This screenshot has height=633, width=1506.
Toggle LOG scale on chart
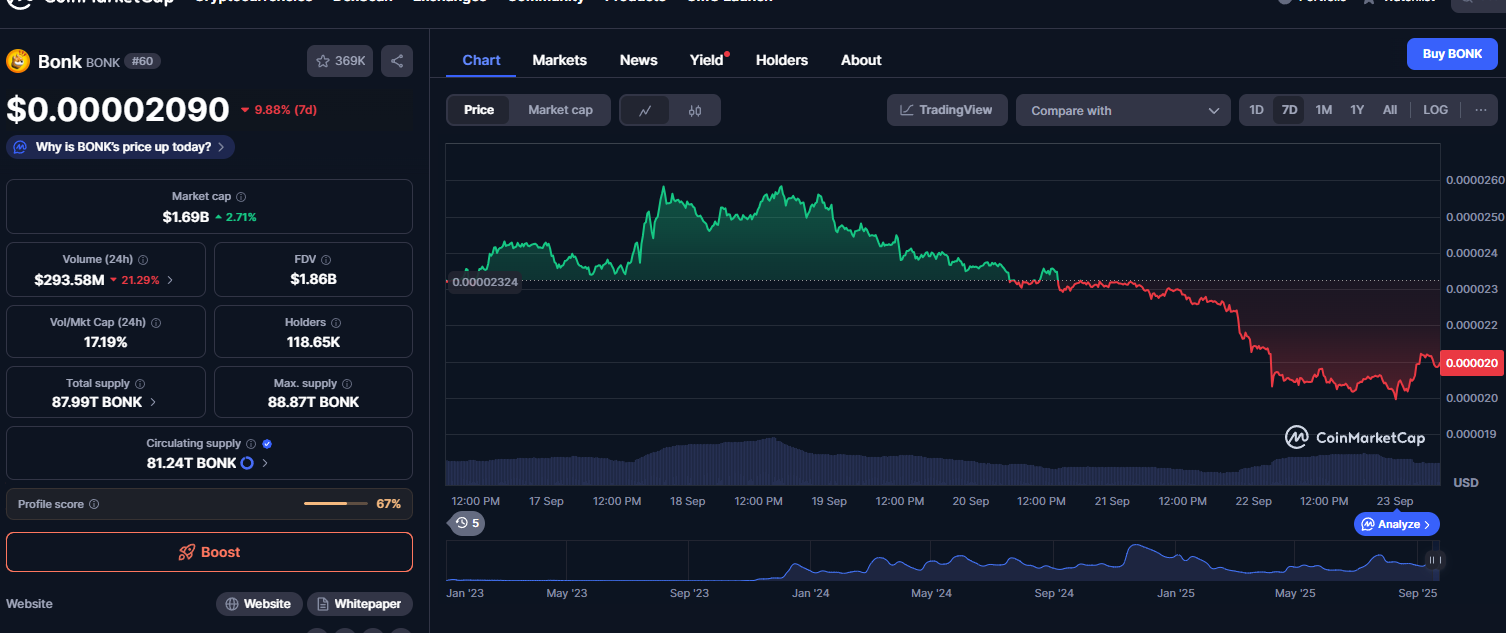[x=1435, y=110]
